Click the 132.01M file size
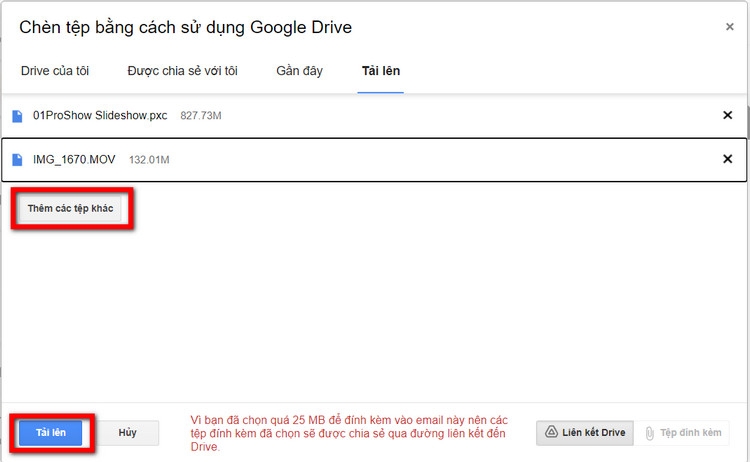750x462 pixels. pyautogui.click(x=149, y=160)
